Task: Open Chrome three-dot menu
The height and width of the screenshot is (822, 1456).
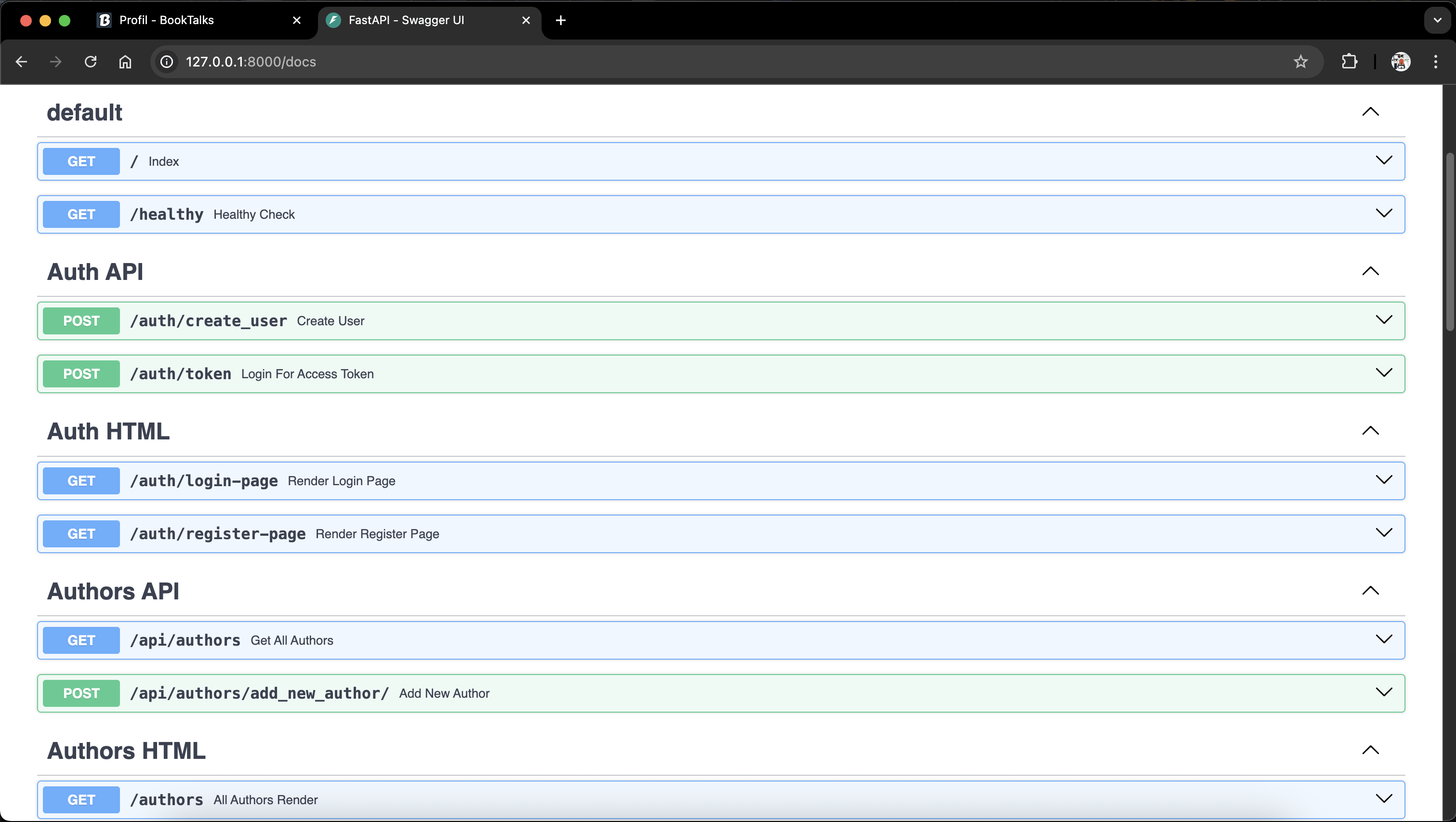Action: click(1436, 62)
